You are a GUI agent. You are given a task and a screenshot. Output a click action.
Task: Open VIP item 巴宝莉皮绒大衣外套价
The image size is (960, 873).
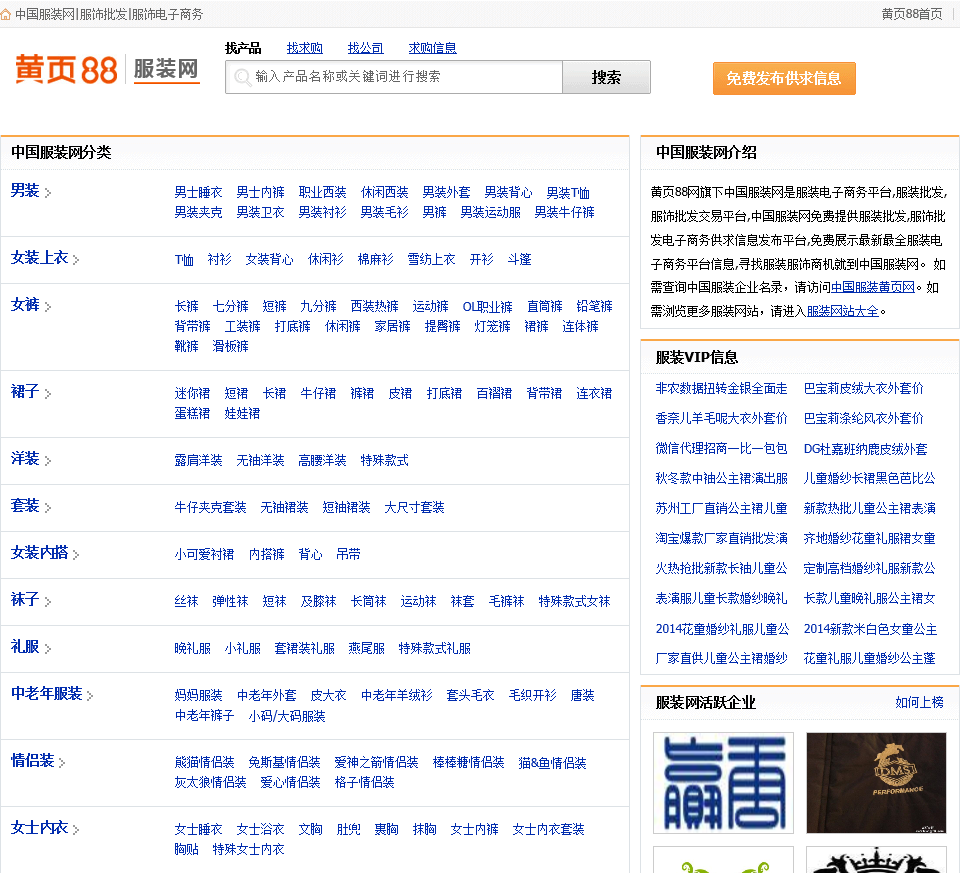tap(863, 388)
